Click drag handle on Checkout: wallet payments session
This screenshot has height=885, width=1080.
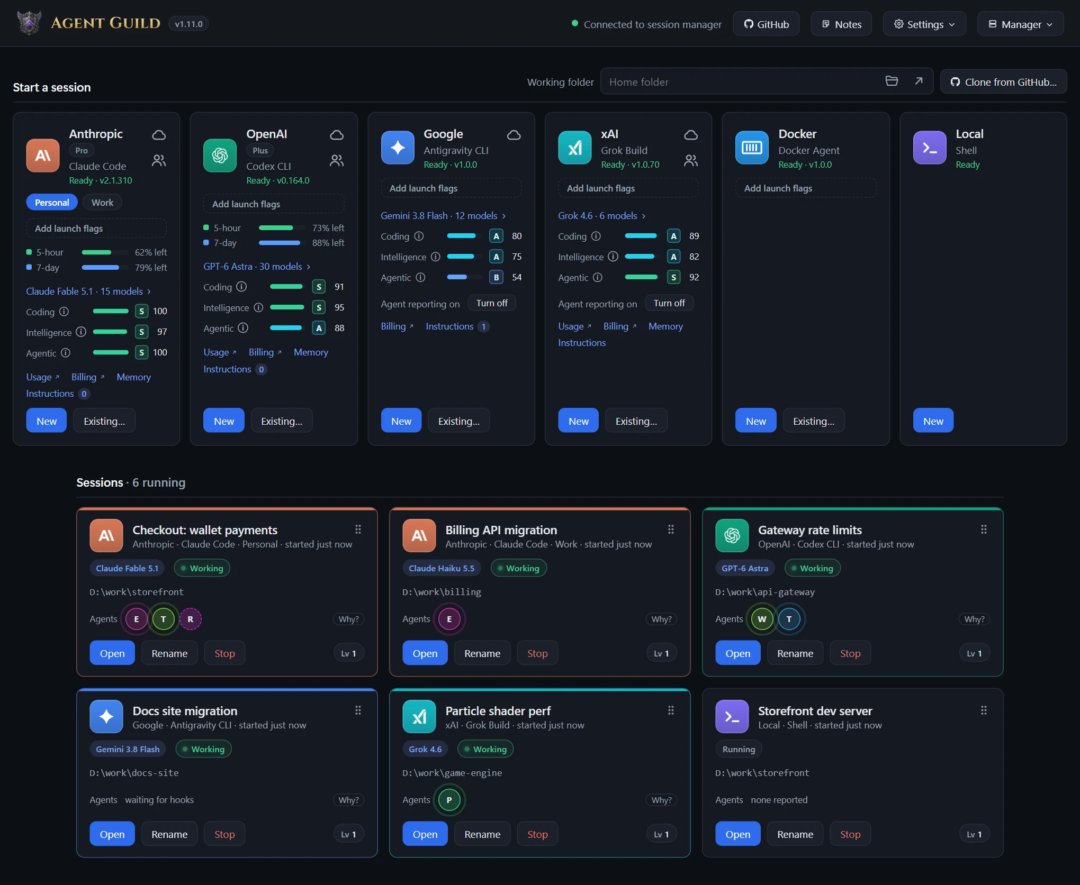[x=358, y=530]
